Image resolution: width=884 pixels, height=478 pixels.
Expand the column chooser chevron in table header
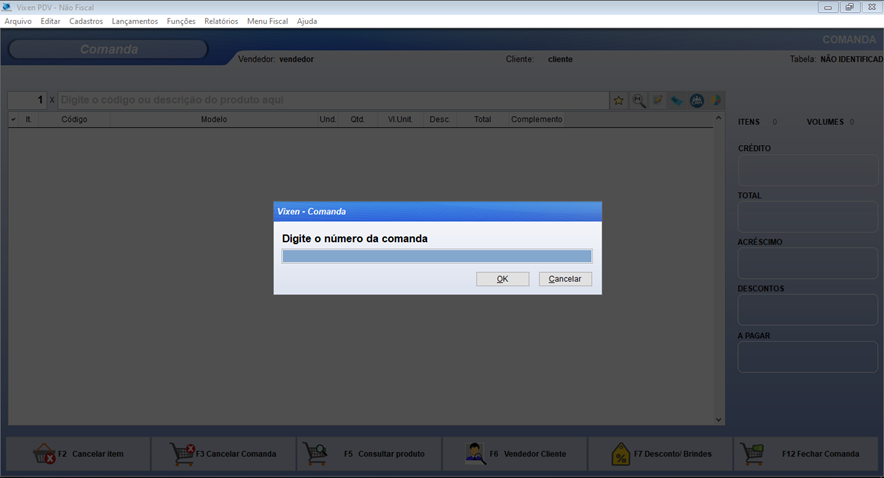pyautogui.click(x=14, y=120)
